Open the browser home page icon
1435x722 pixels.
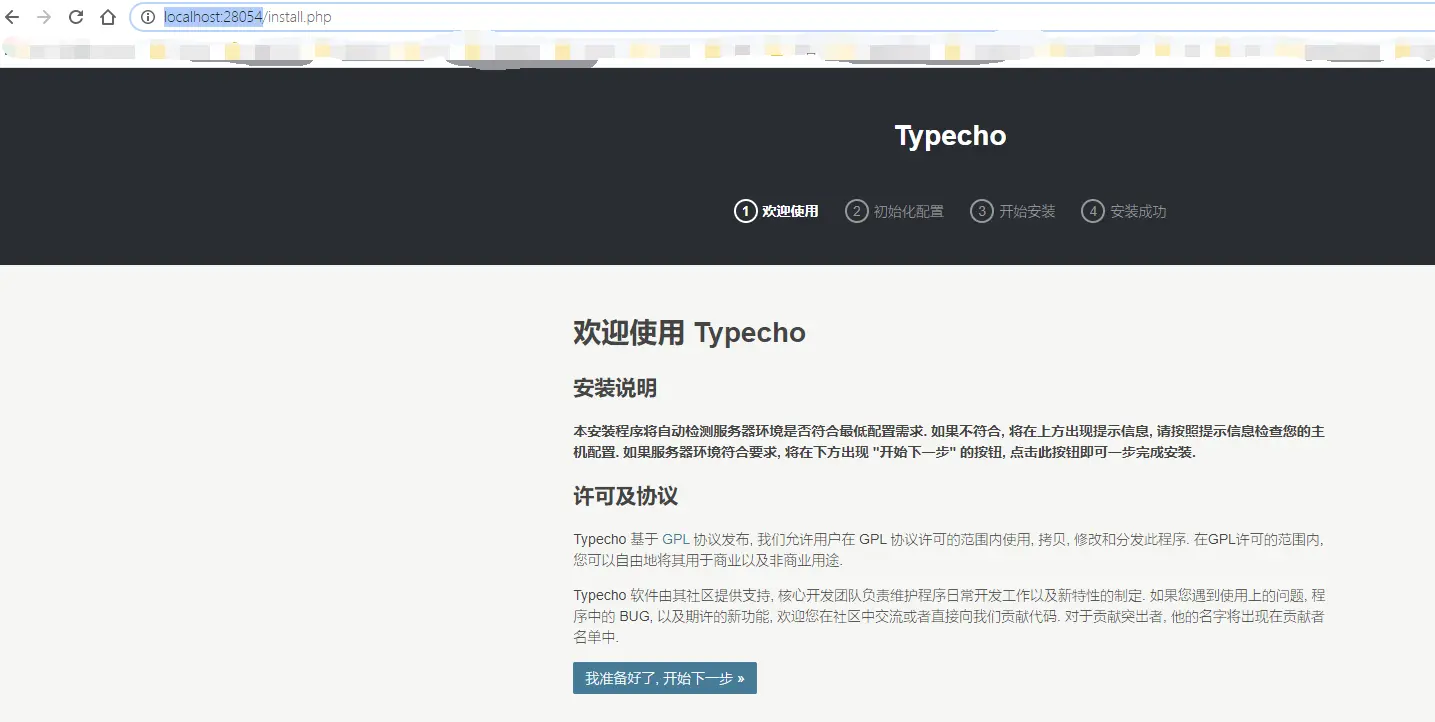pos(108,17)
